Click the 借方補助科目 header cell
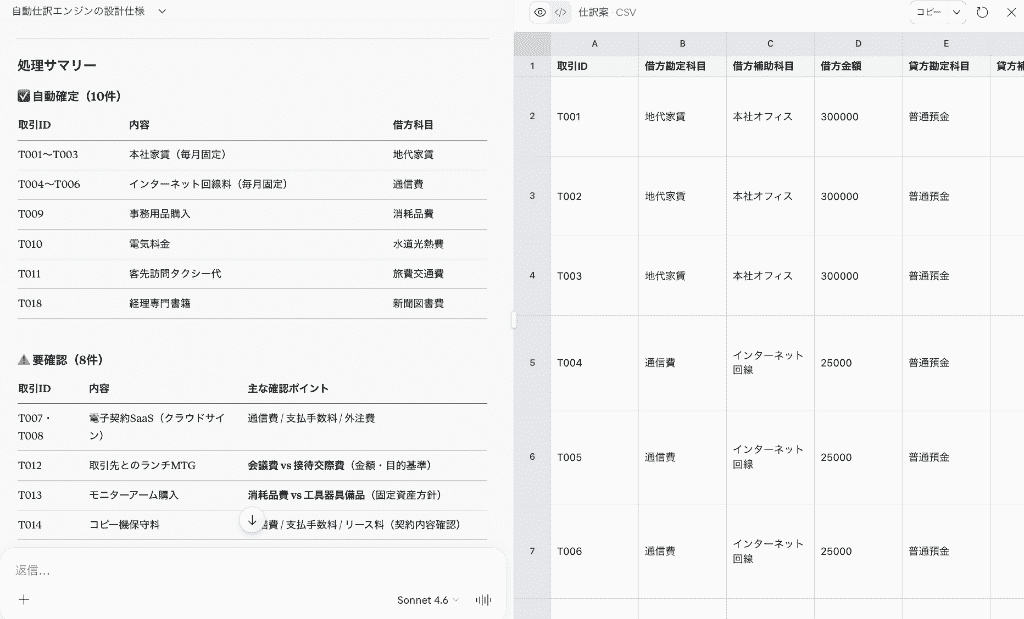The width and height of the screenshot is (1024, 619). click(771, 66)
